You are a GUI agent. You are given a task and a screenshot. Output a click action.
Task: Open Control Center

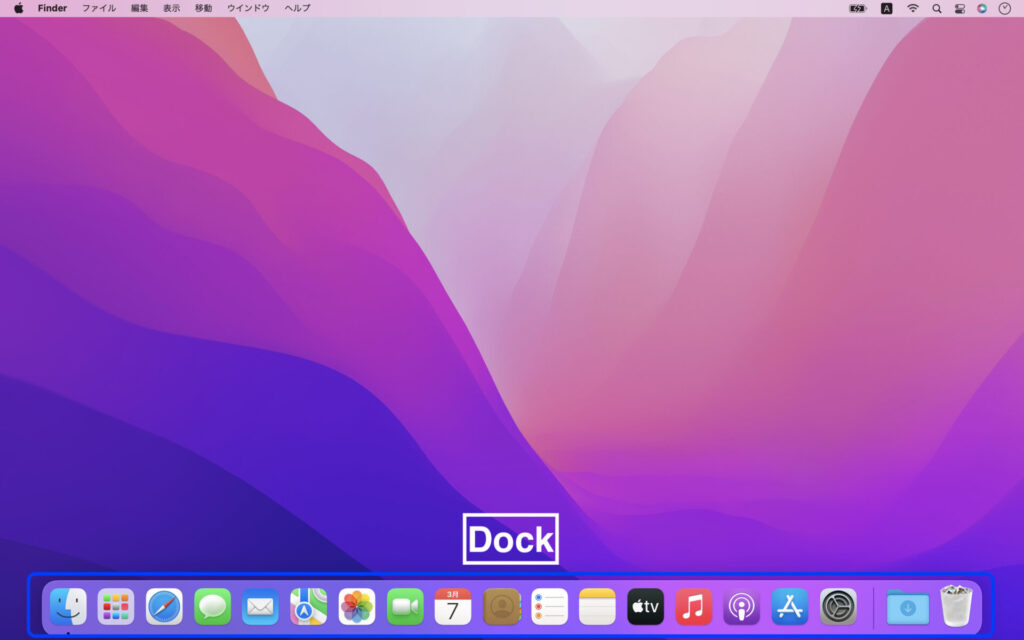point(959,8)
